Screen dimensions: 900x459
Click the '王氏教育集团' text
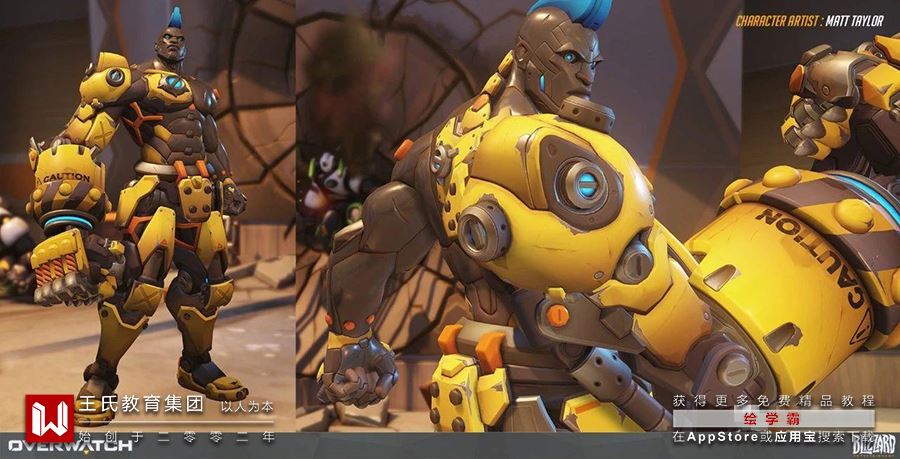click(141, 405)
